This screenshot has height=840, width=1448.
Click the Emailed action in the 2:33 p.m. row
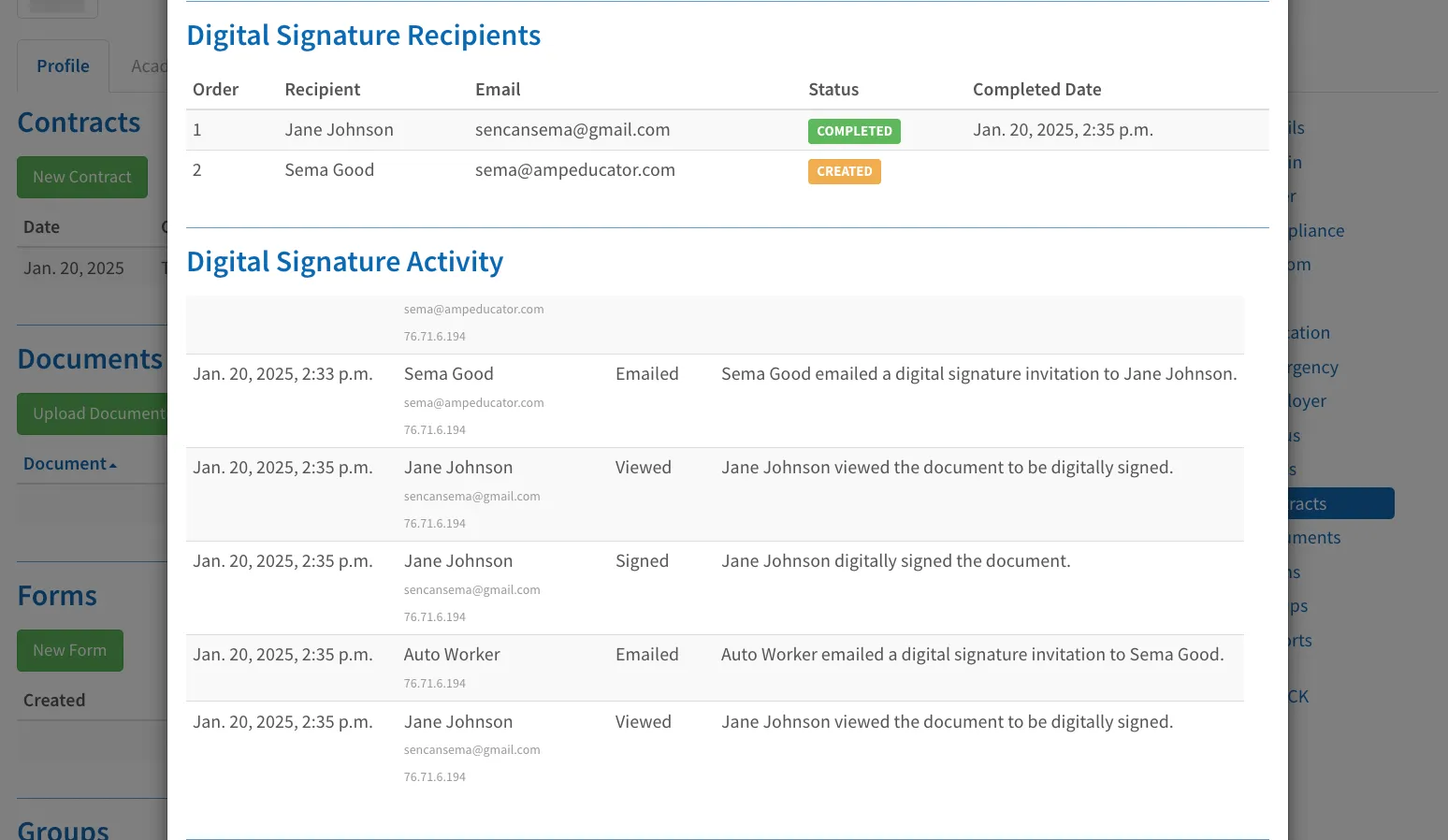[647, 374]
